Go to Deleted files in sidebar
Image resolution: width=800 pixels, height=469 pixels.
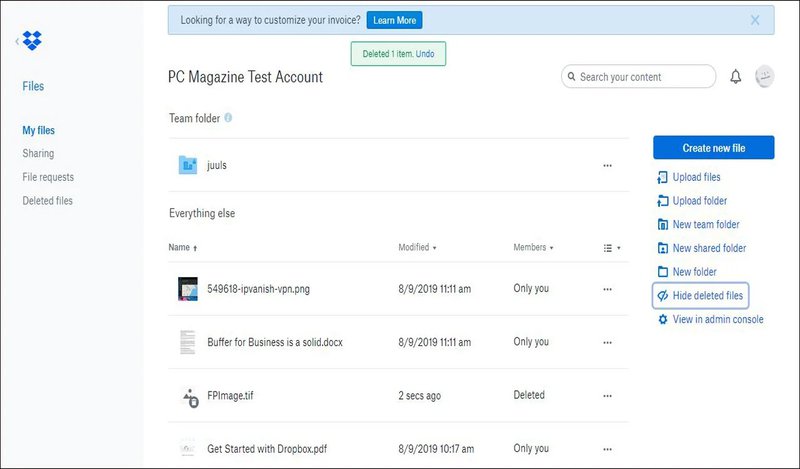click(48, 201)
